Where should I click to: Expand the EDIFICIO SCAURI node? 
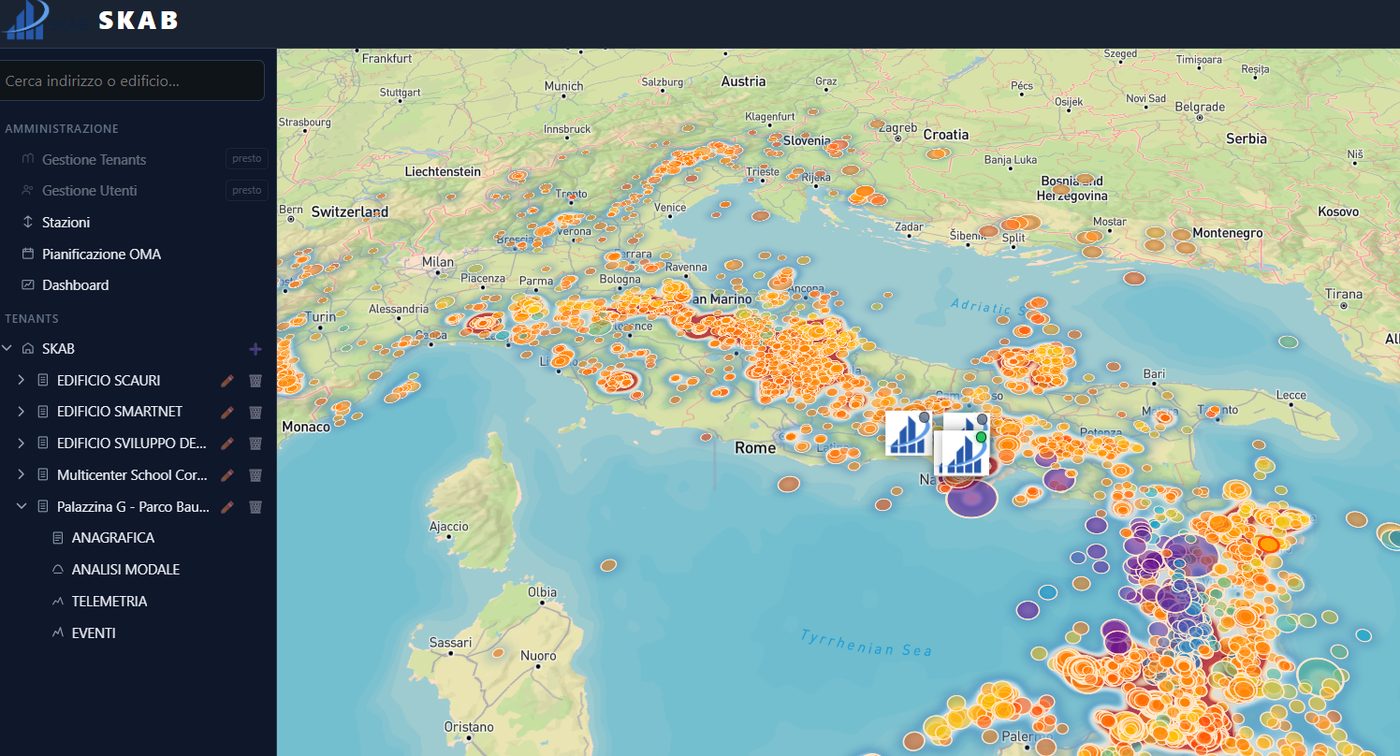pos(21,381)
